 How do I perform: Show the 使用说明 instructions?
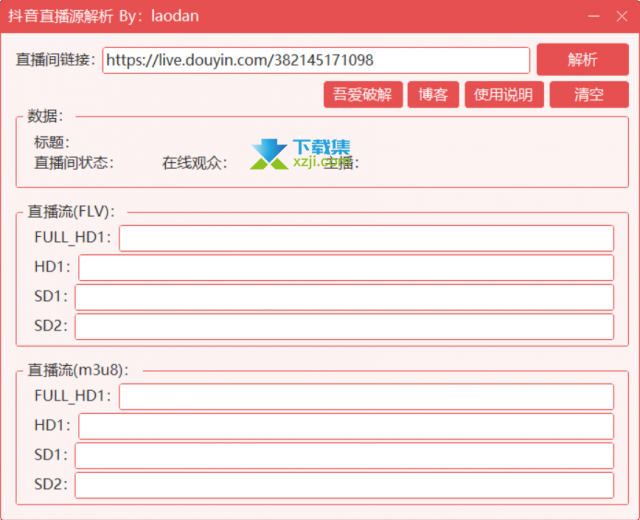pyautogui.click(x=504, y=95)
